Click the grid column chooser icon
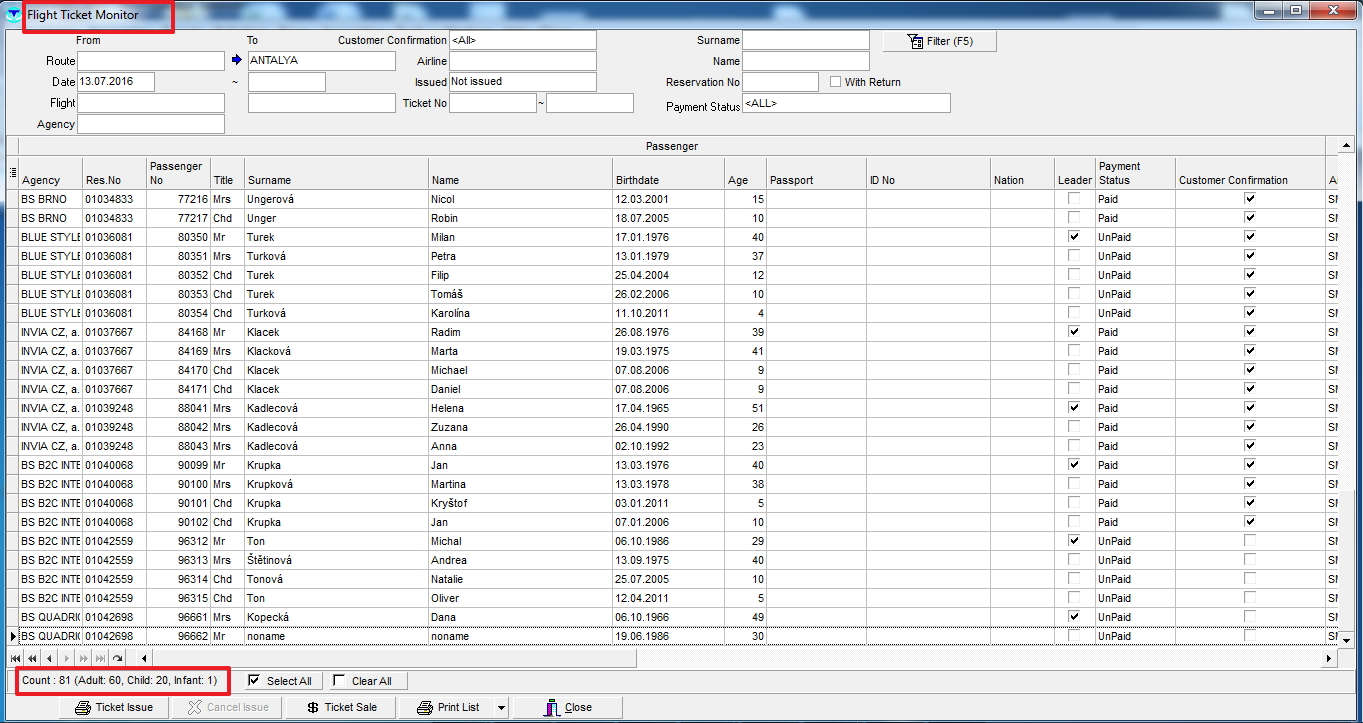This screenshot has height=723, width=1363. 12,173
